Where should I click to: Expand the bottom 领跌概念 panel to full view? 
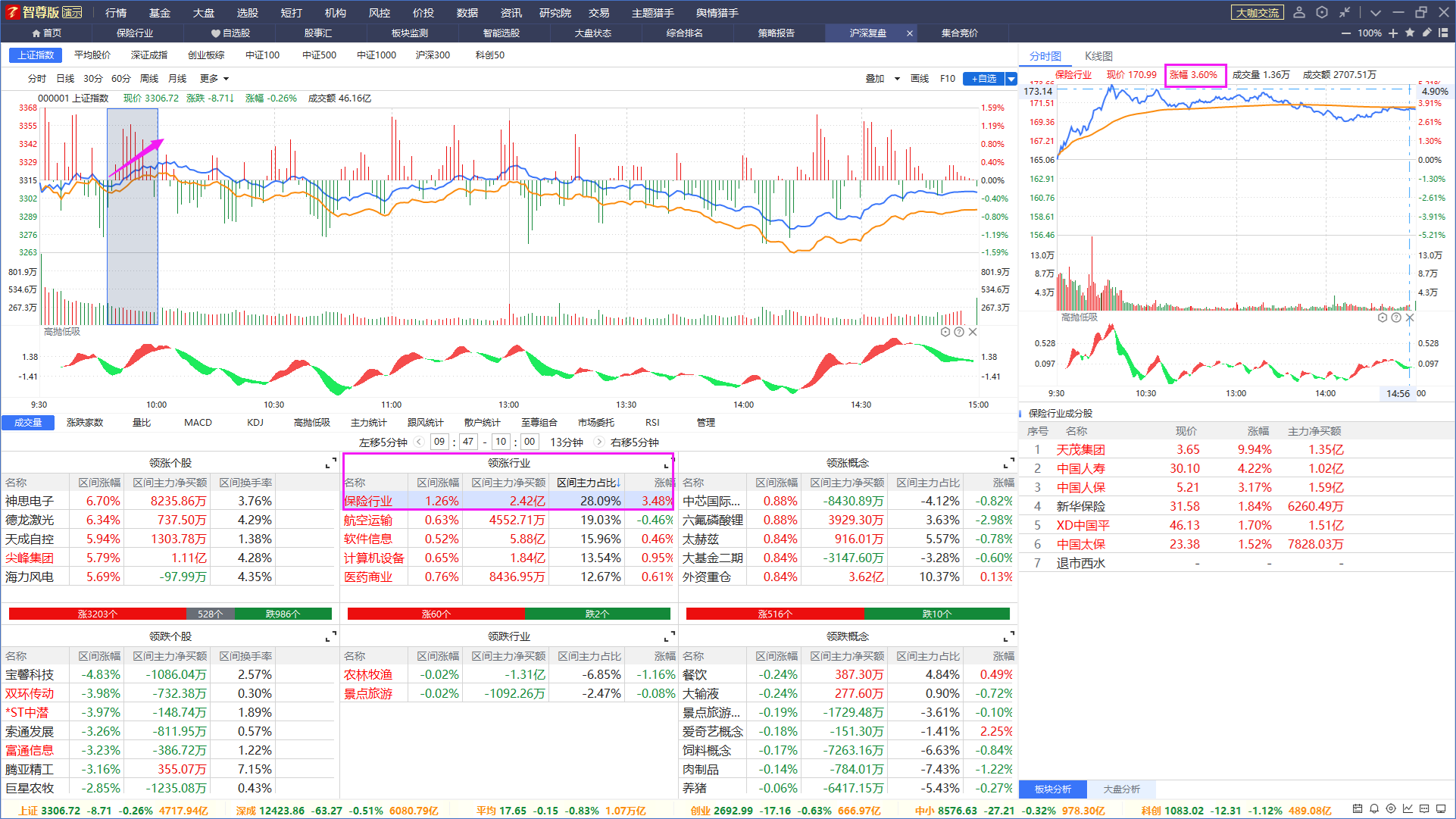[x=1008, y=636]
